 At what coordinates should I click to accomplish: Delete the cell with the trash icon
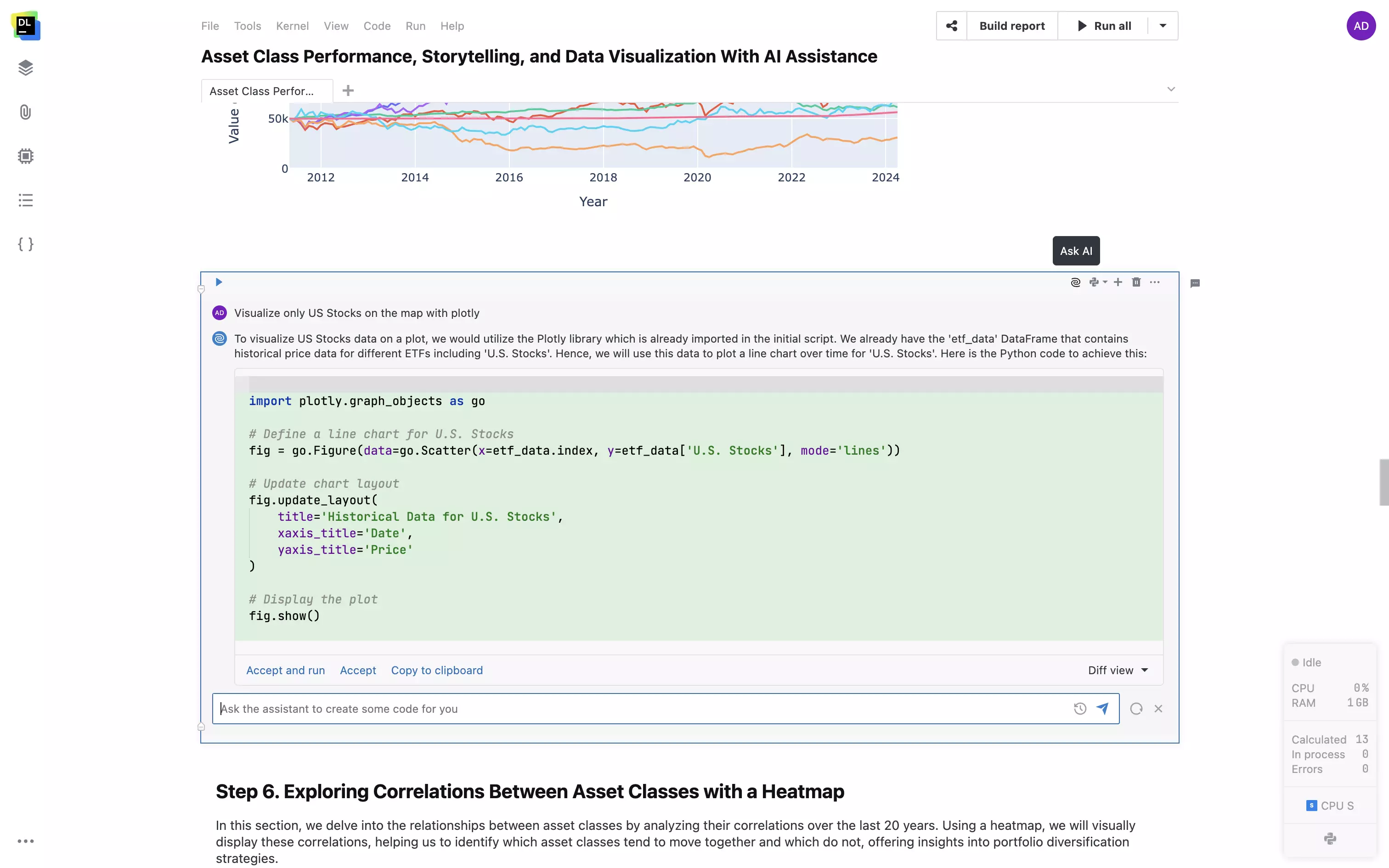pyautogui.click(x=1136, y=282)
